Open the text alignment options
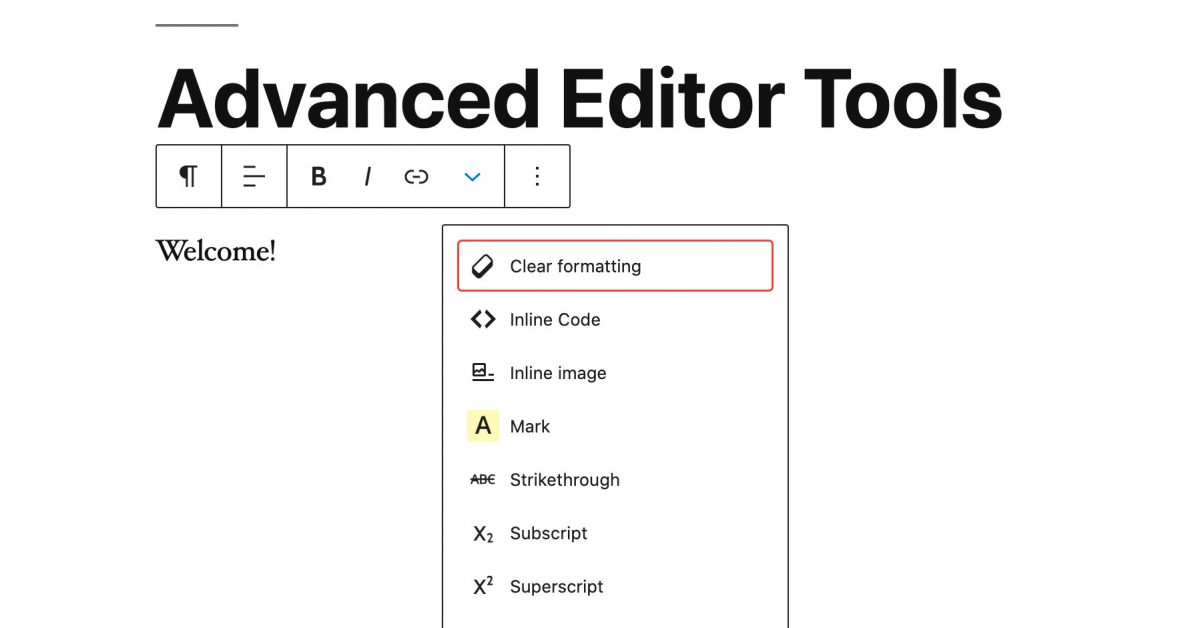Image resolution: width=1200 pixels, height=628 pixels. click(254, 177)
